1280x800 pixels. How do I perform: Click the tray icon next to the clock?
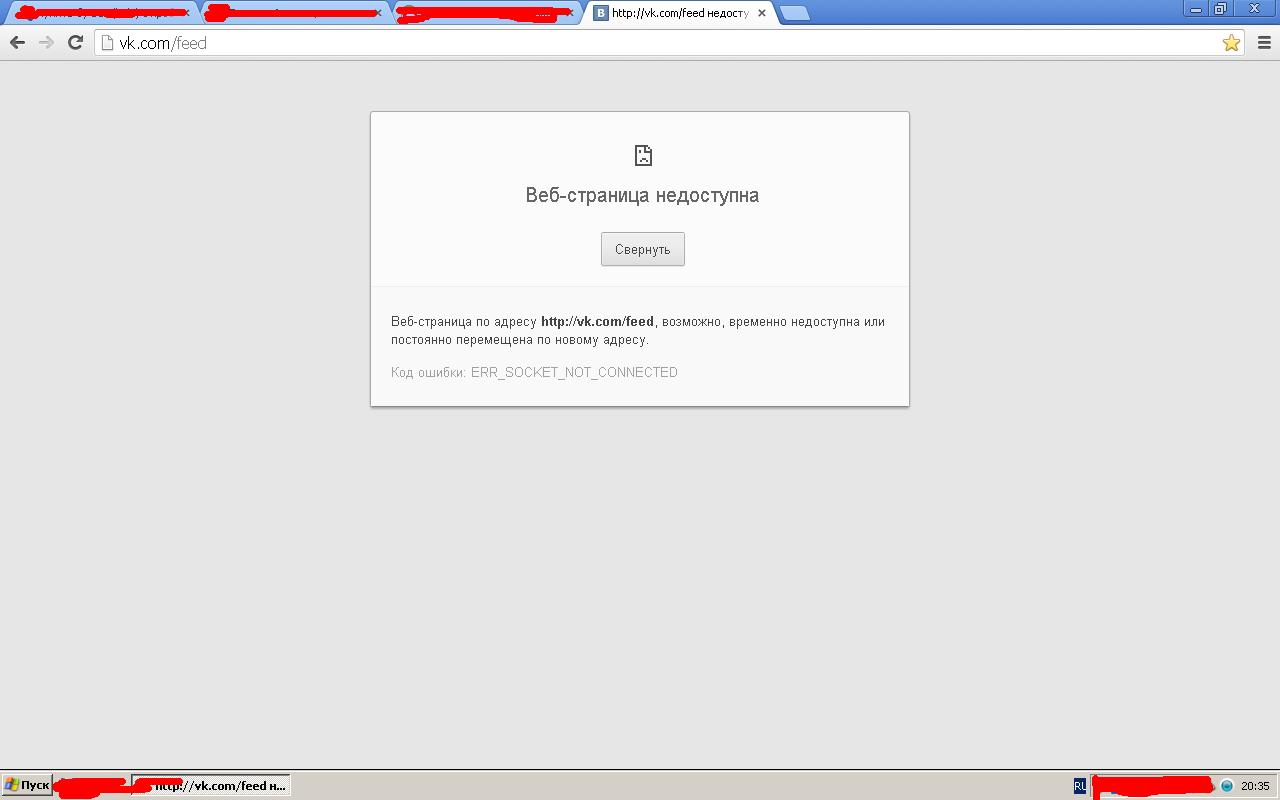[1227, 786]
